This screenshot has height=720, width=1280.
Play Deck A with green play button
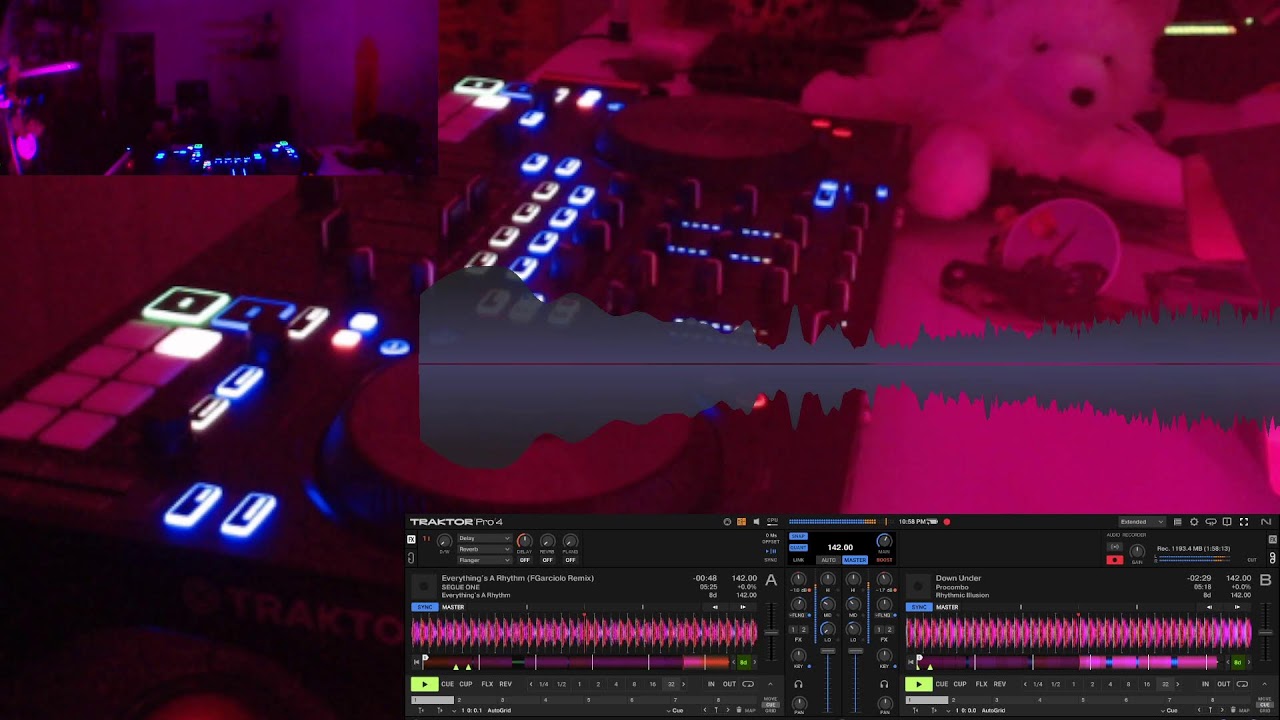(425, 684)
